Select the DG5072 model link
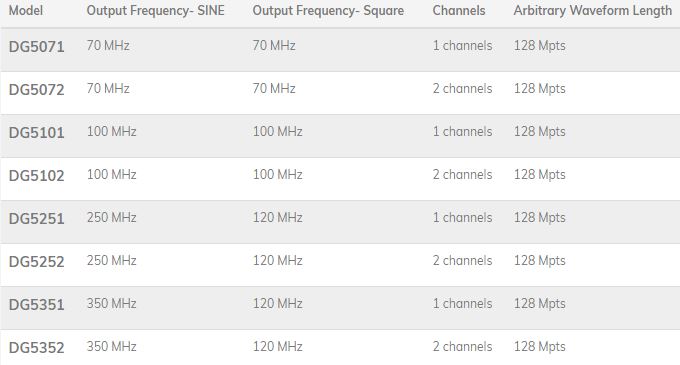The width and height of the screenshot is (680, 365). point(36,90)
